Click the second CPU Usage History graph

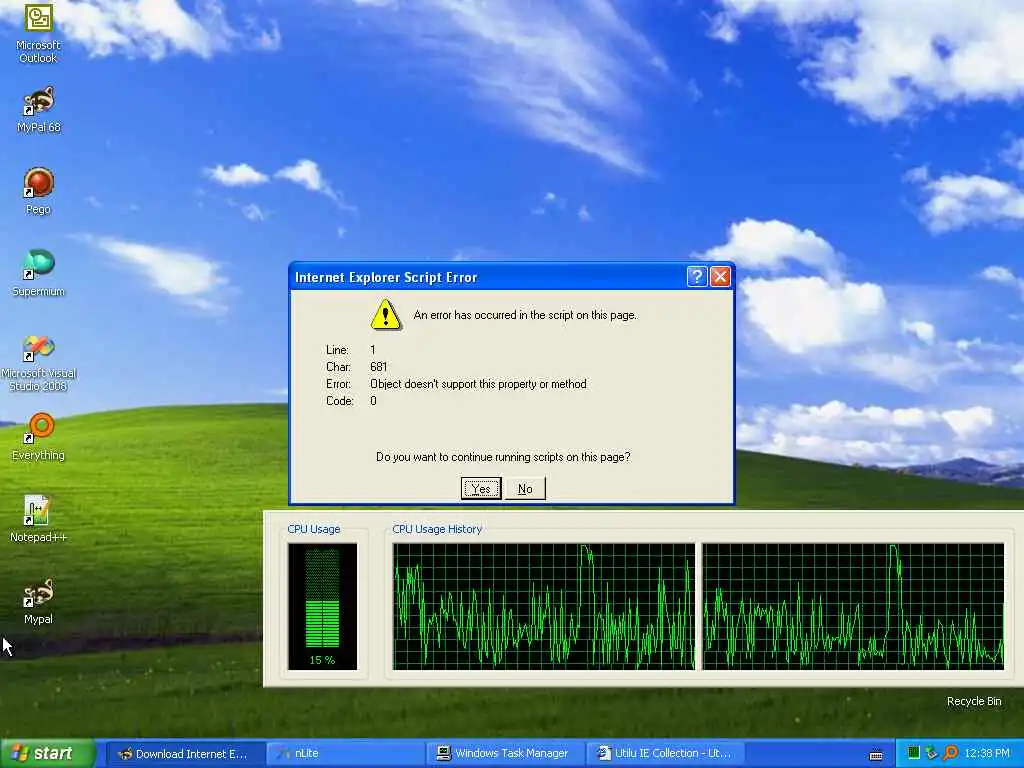853,606
